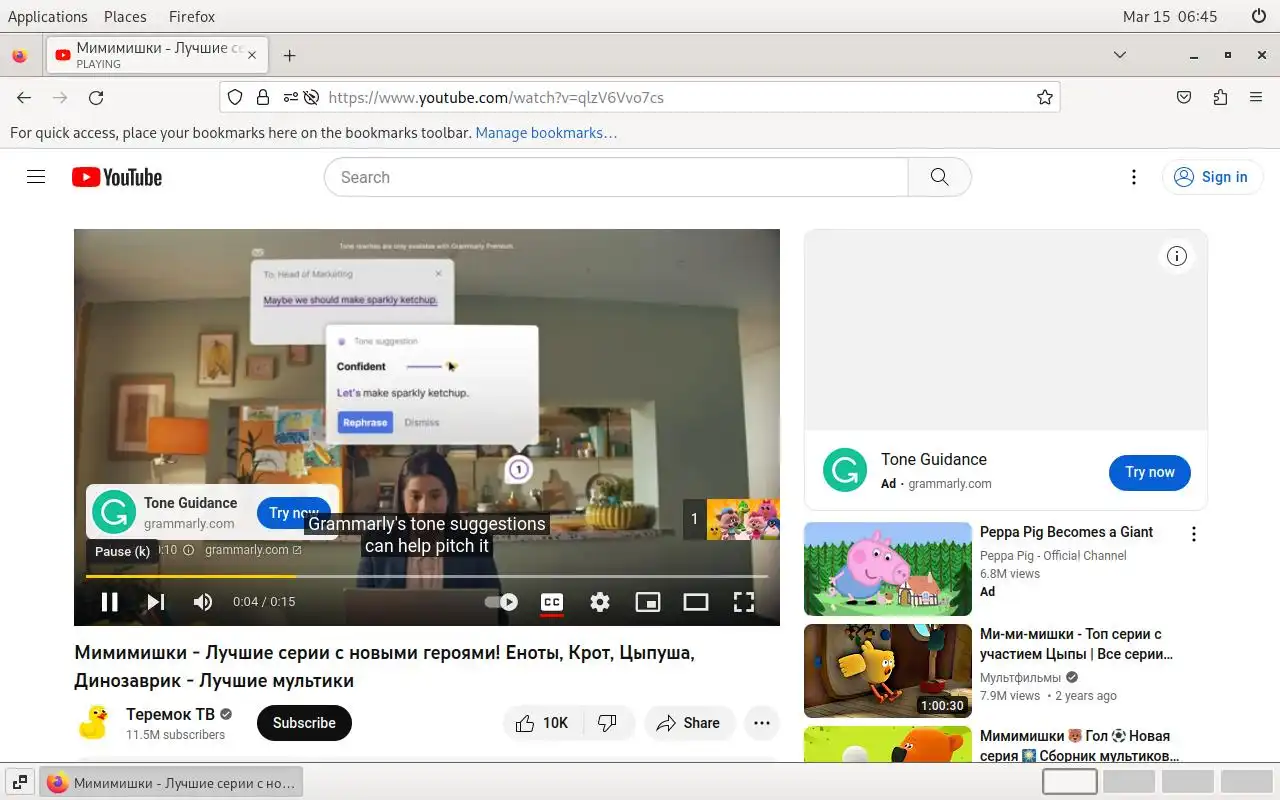Open Firefox extensions icon
Screen dimensions: 1280x800
pyautogui.click(x=1220, y=97)
